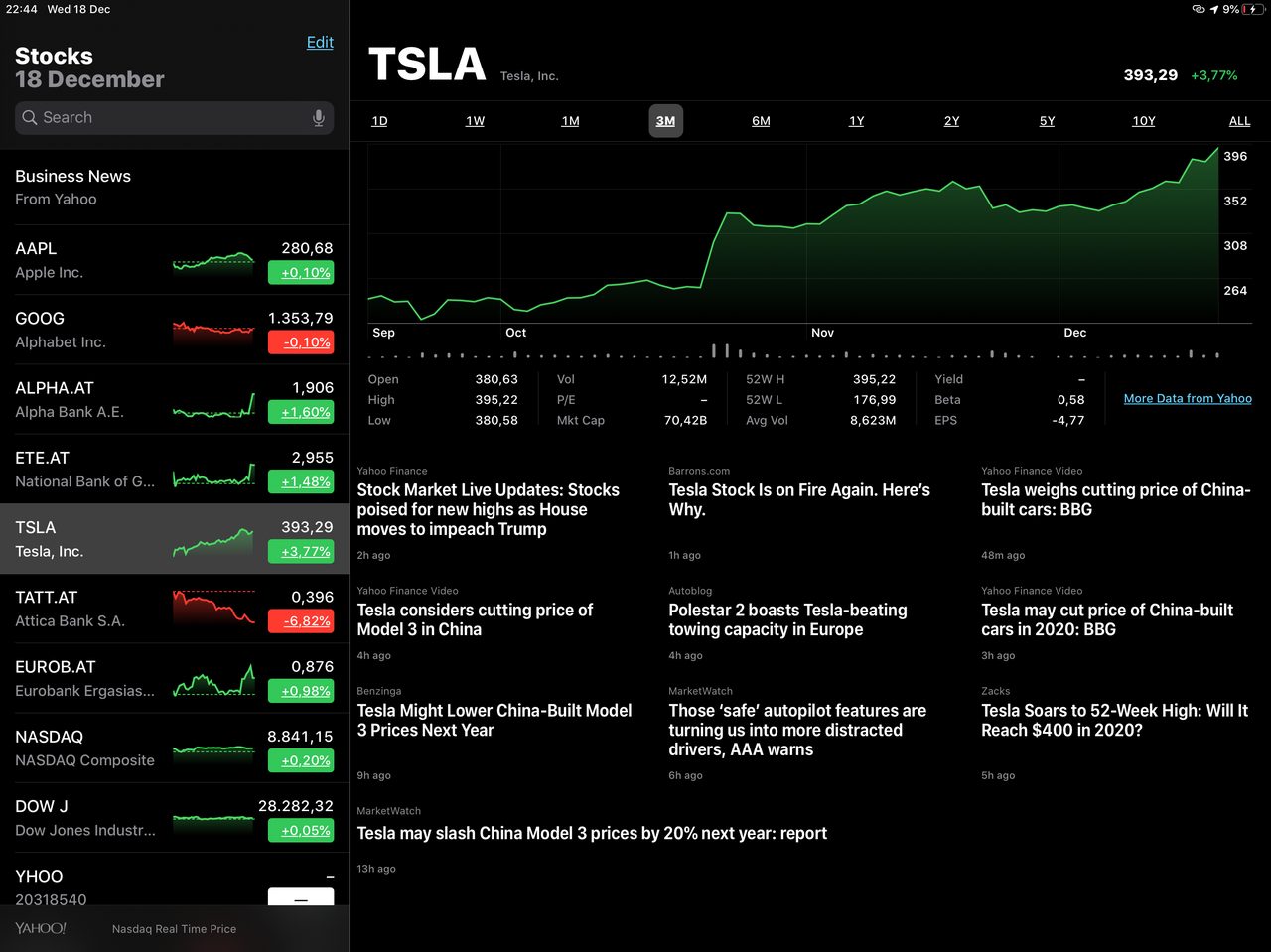Tap the microphone icon in the search bar
The width and height of the screenshot is (1271, 952).
tap(319, 118)
